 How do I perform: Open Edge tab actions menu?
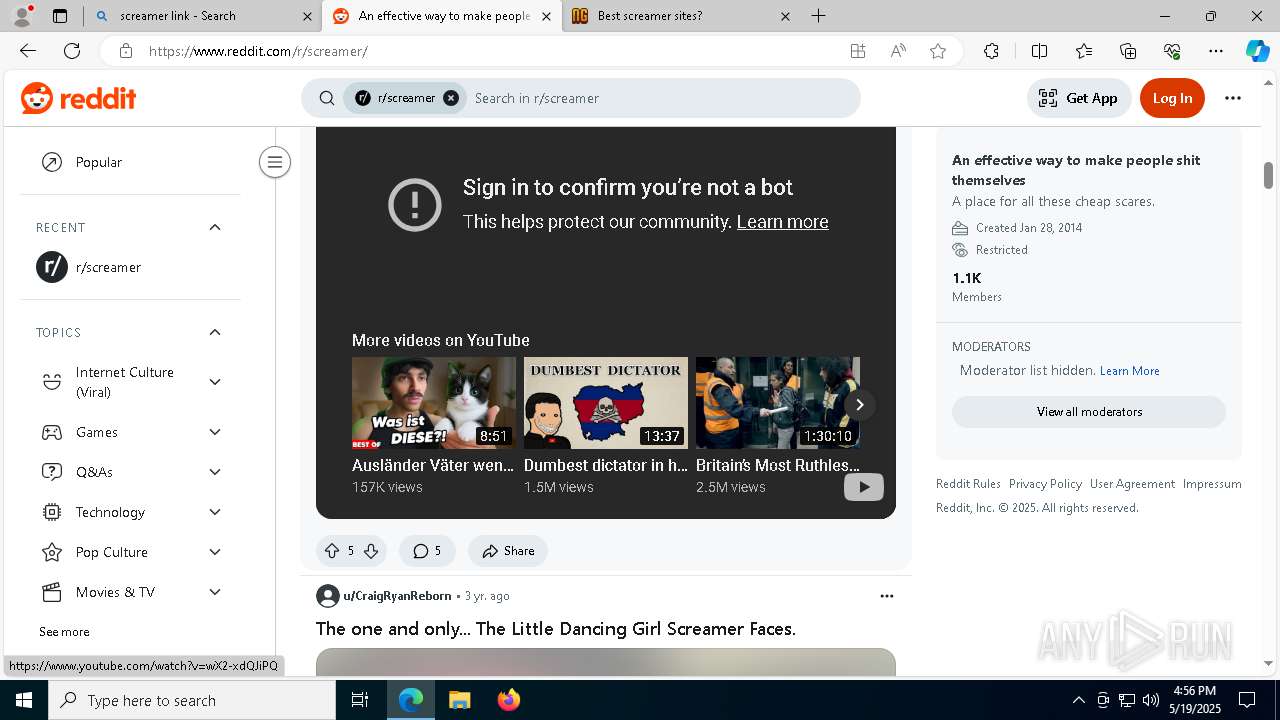coord(60,16)
